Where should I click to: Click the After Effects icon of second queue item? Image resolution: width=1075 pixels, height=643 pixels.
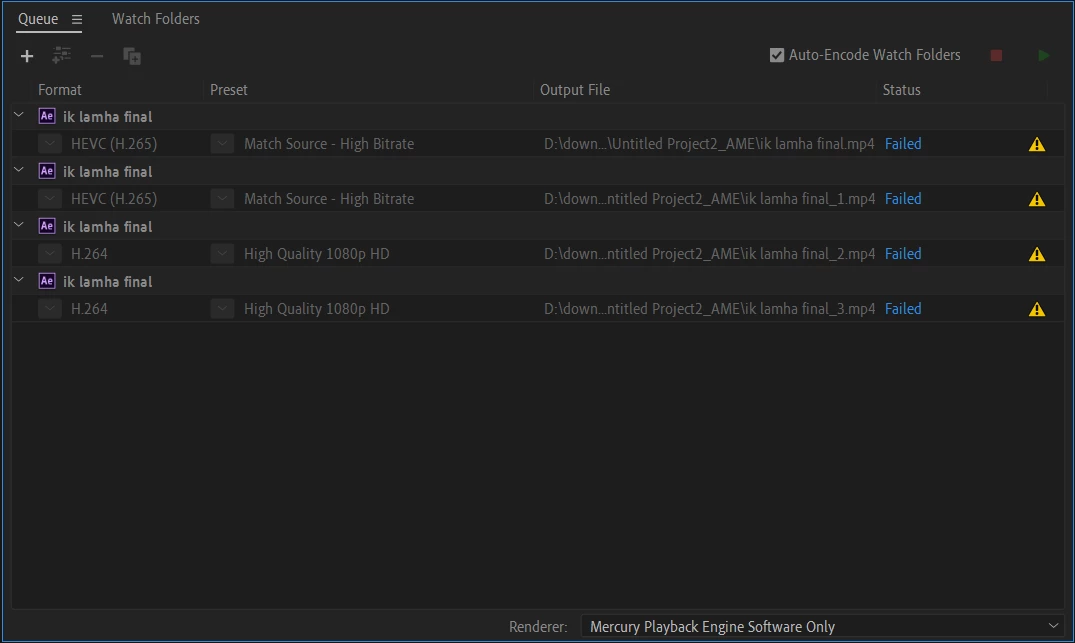[x=47, y=171]
